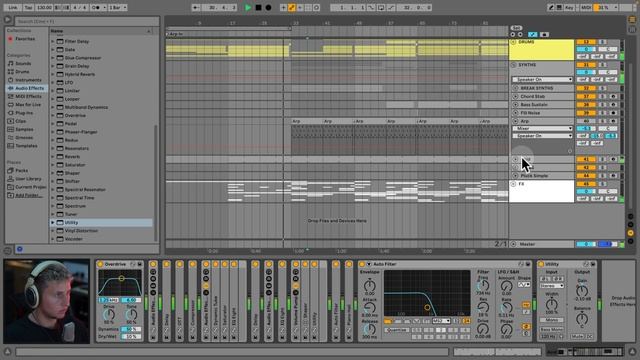Toggle the Key map mode button

[569, 7]
